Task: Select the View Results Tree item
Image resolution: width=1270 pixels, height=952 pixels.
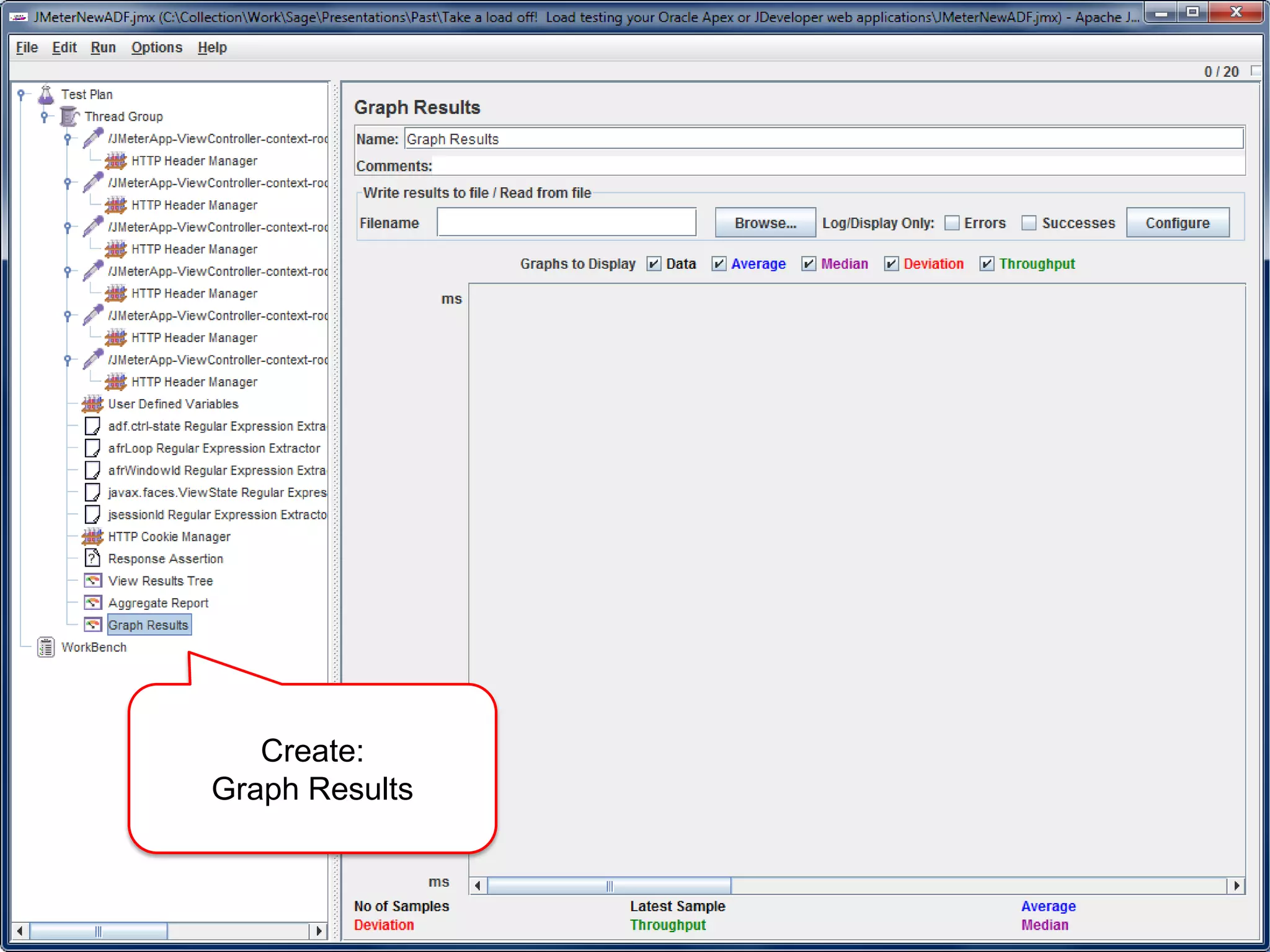Action: pyautogui.click(x=161, y=581)
